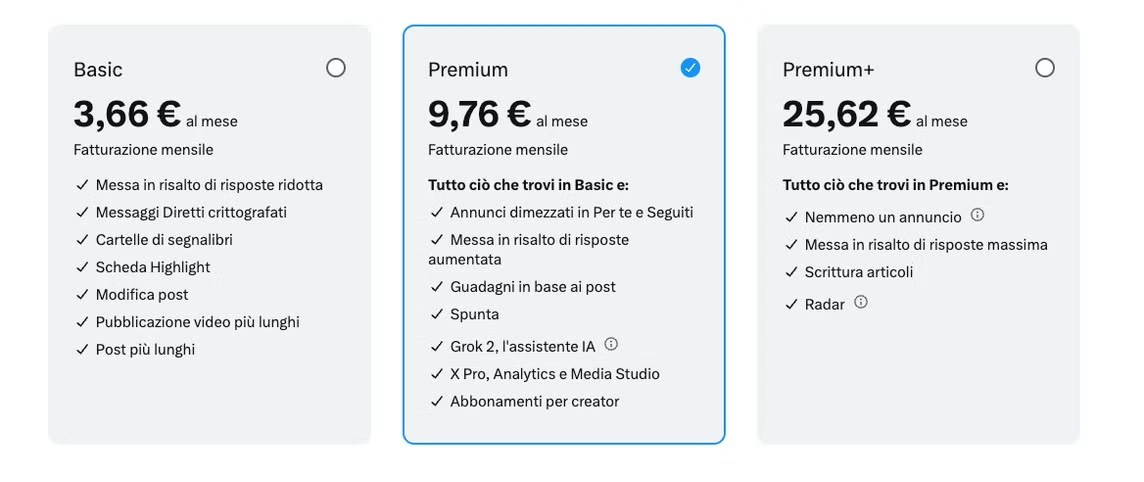Click X Pro, Analytics e Media Studio

pyautogui.click(x=554, y=374)
